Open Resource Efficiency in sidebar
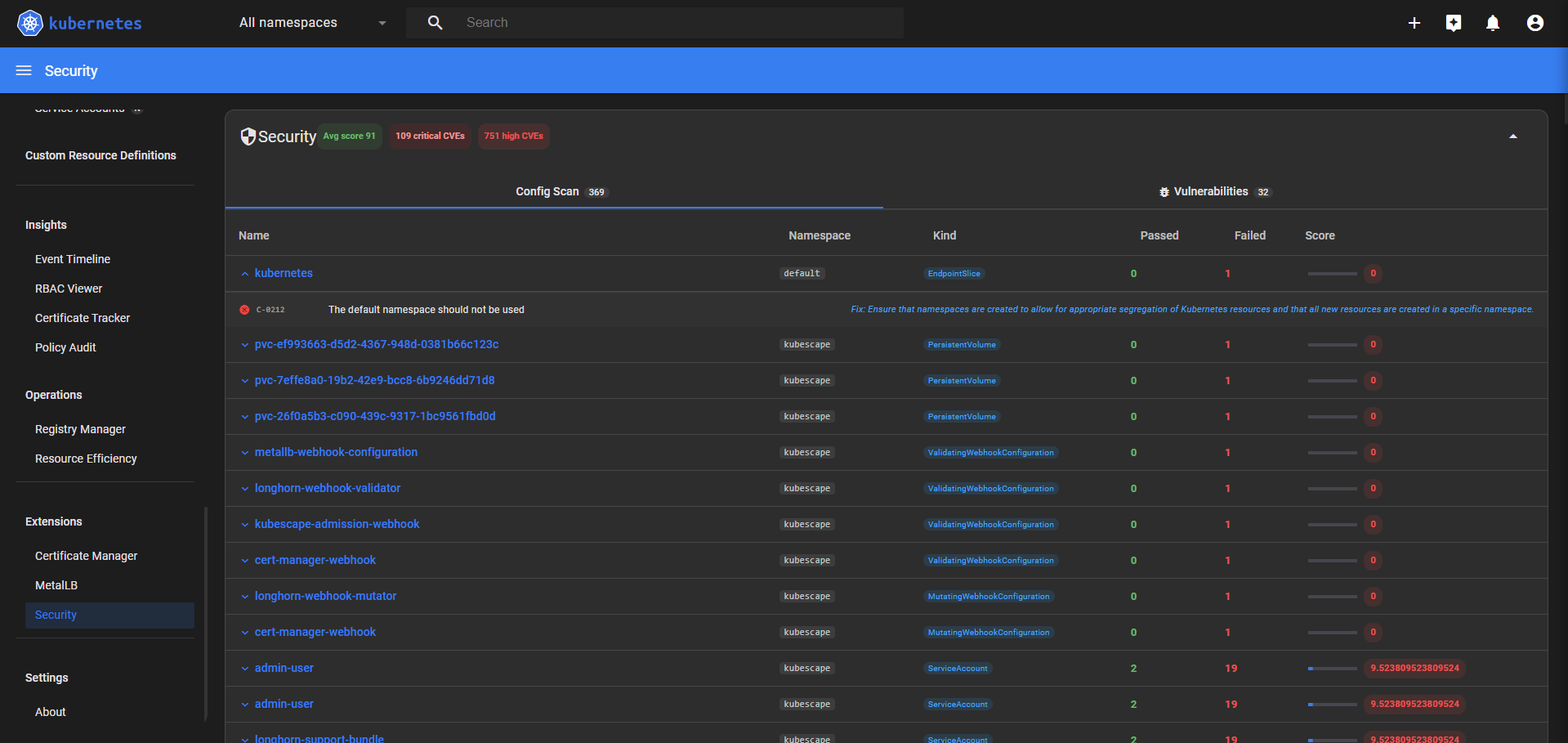Screen dimensions: 1568x743 [x=86, y=459]
